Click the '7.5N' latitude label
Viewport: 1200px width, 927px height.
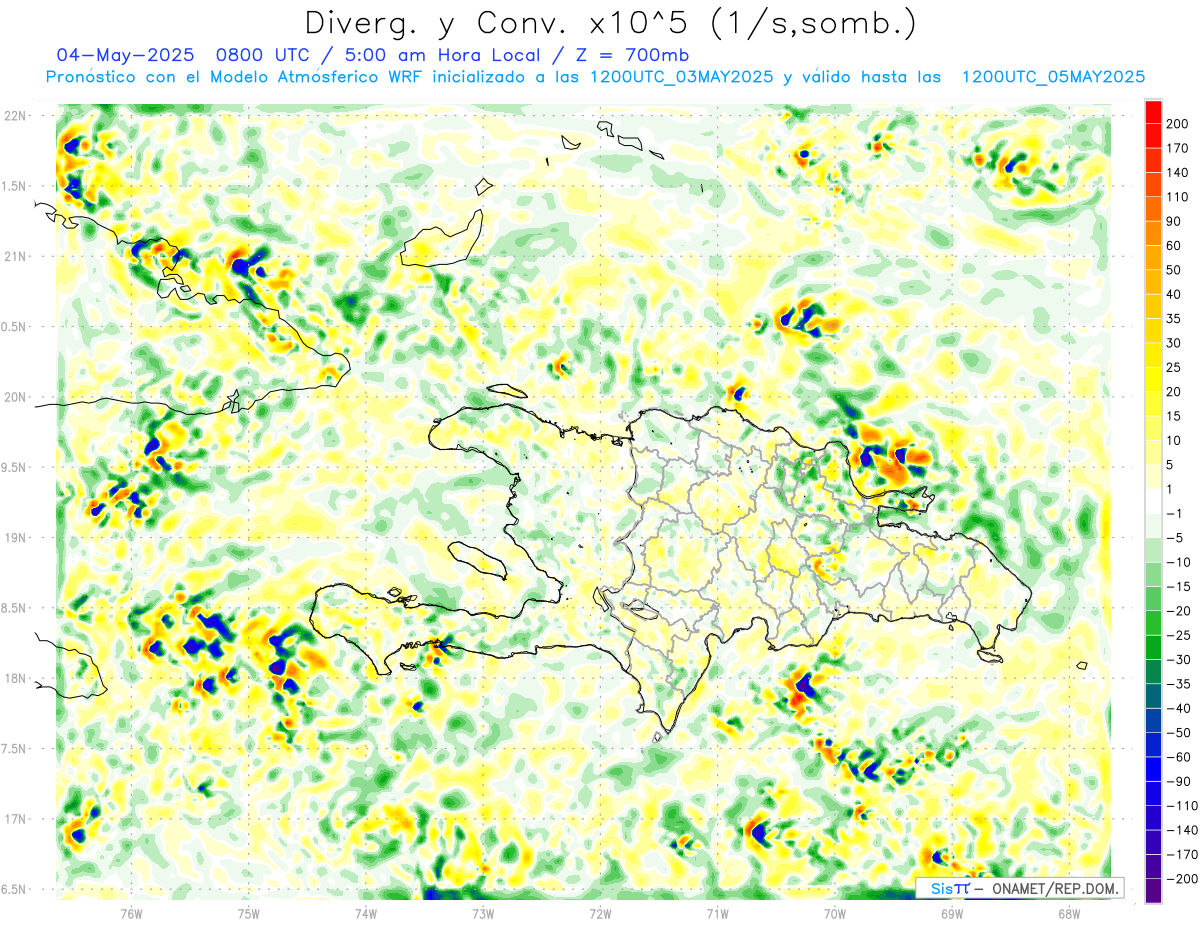[x=15, y=749]
